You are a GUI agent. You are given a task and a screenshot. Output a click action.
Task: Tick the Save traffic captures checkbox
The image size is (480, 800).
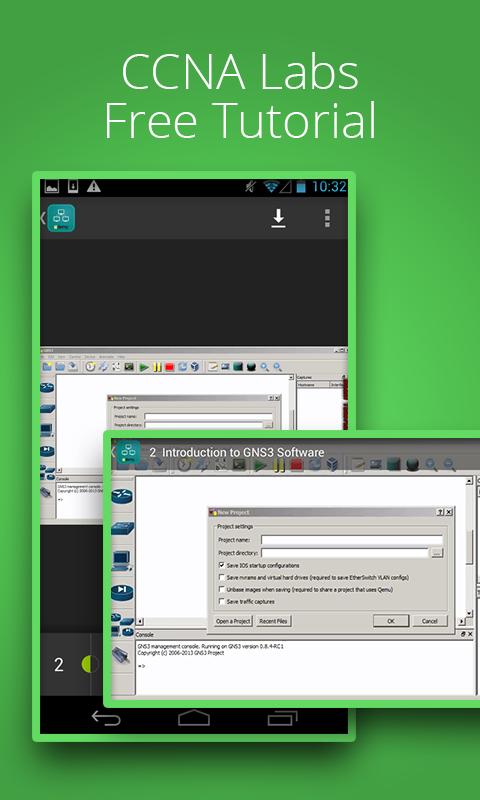point(221,602)
